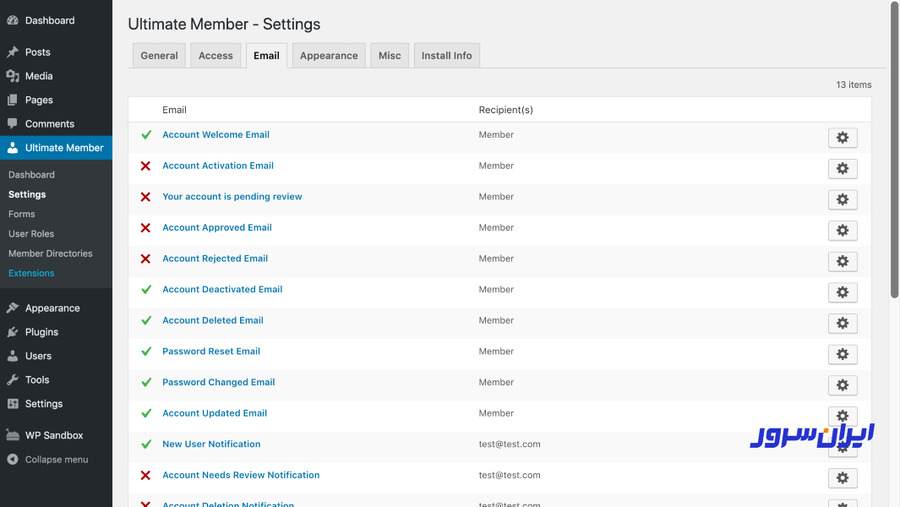Open the New User Notification link
Viewport: 900px width, 507px height.
click(211, 444)
